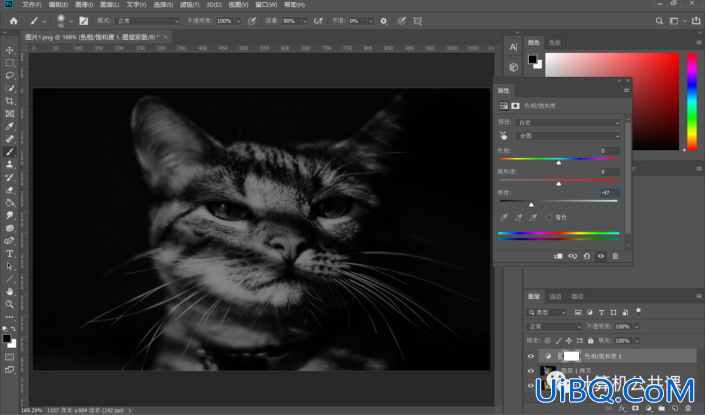Image resolution: width=705 pixels, height=415 pixels.
Task: Toggle layer filter on/off switch
Action: coord(638,311)
